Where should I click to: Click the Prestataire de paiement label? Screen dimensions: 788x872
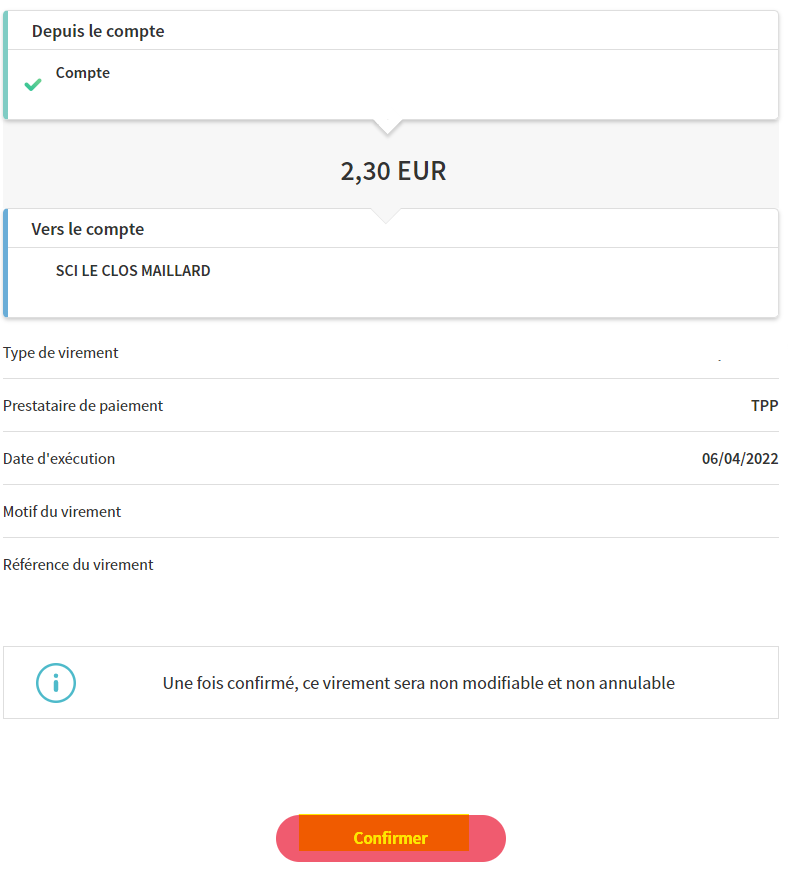click(83, 406)
